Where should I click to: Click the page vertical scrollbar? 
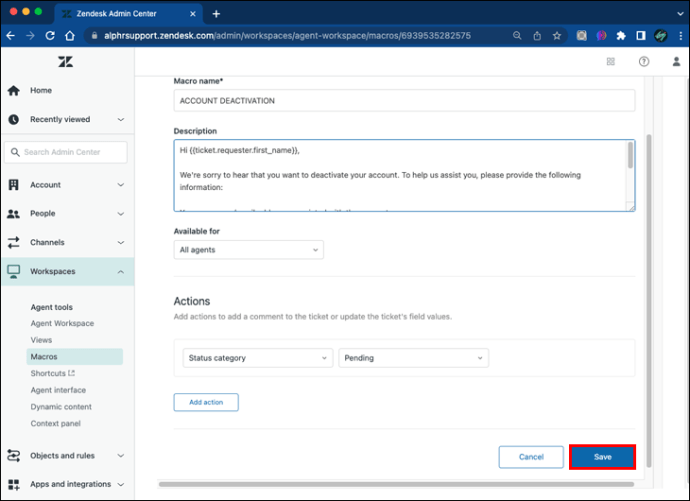point(649,300)
